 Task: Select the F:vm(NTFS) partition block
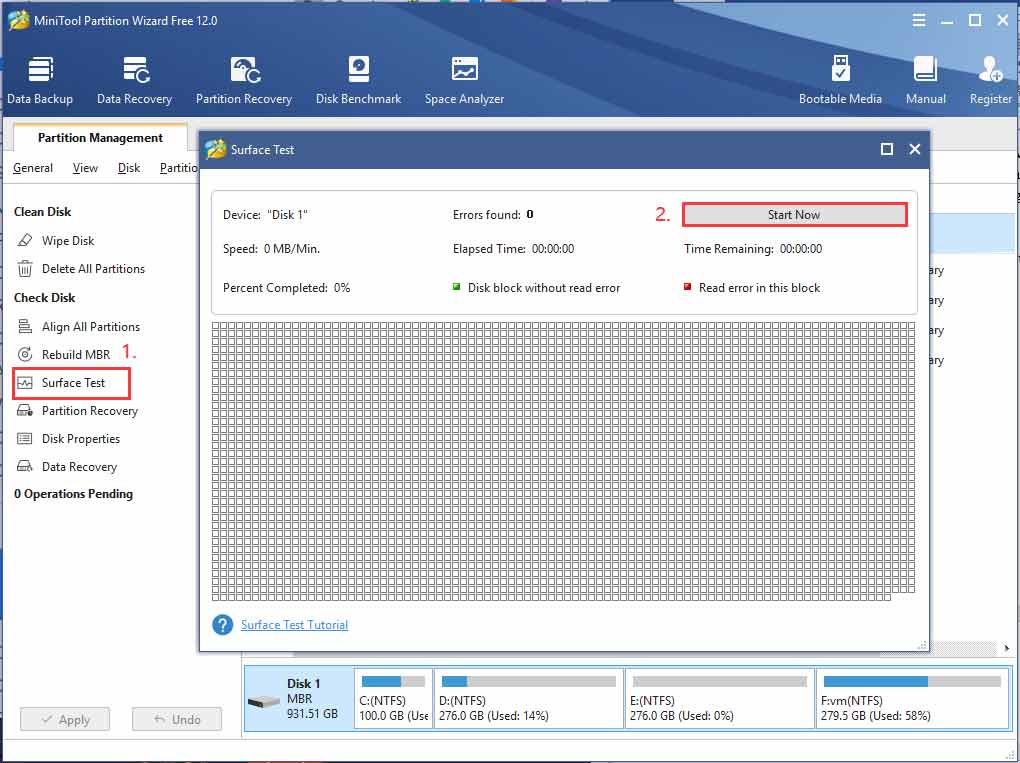pyautogui.click(x=912, y=699)
